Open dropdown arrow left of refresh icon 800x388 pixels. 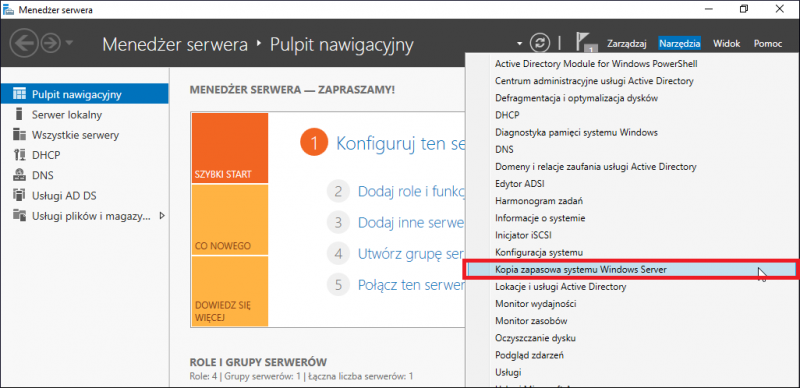(519, 44)
